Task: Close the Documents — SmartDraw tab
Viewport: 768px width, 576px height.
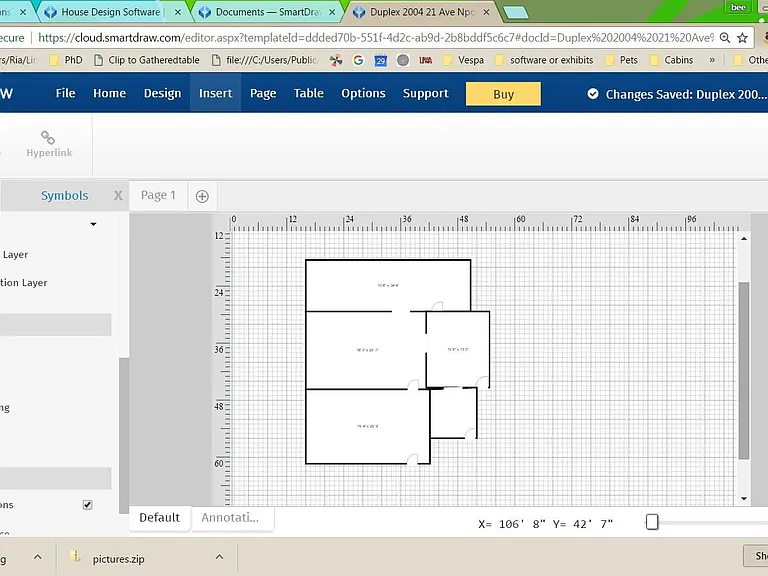Action: pyautogui.click(x=332, y=12)
